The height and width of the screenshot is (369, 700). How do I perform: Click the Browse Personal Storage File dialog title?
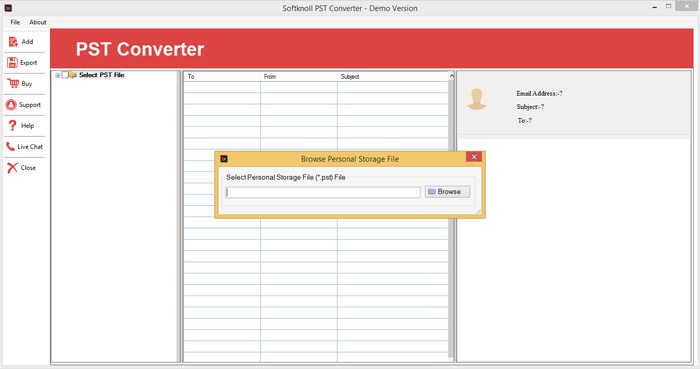coord(350,159)
